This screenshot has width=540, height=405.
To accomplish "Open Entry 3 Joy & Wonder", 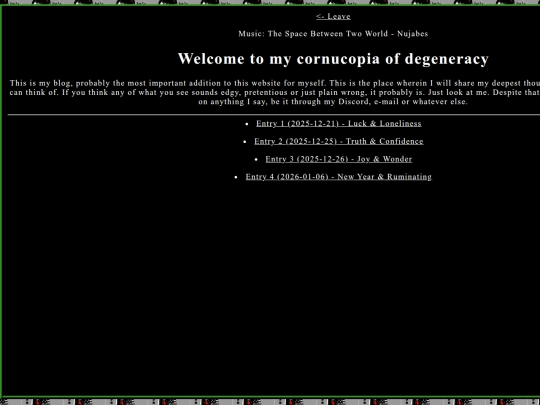I will click(339, 159).
